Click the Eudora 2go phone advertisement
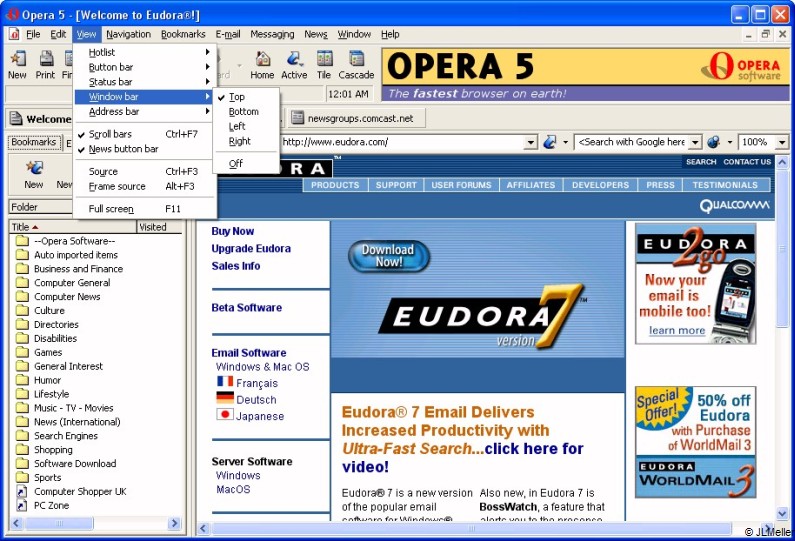The width and height of the screenshot is (795, 541). [x=696, y=284]
